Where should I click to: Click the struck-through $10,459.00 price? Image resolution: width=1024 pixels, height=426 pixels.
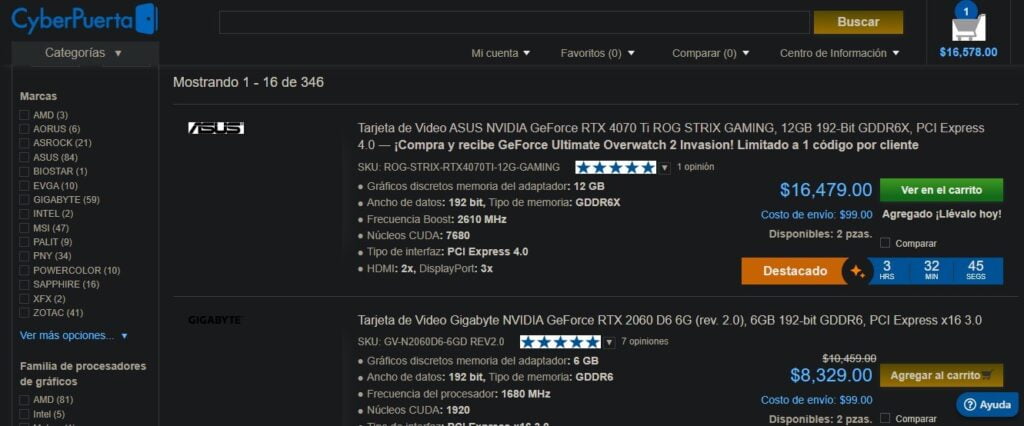click(x=848, y=358)
